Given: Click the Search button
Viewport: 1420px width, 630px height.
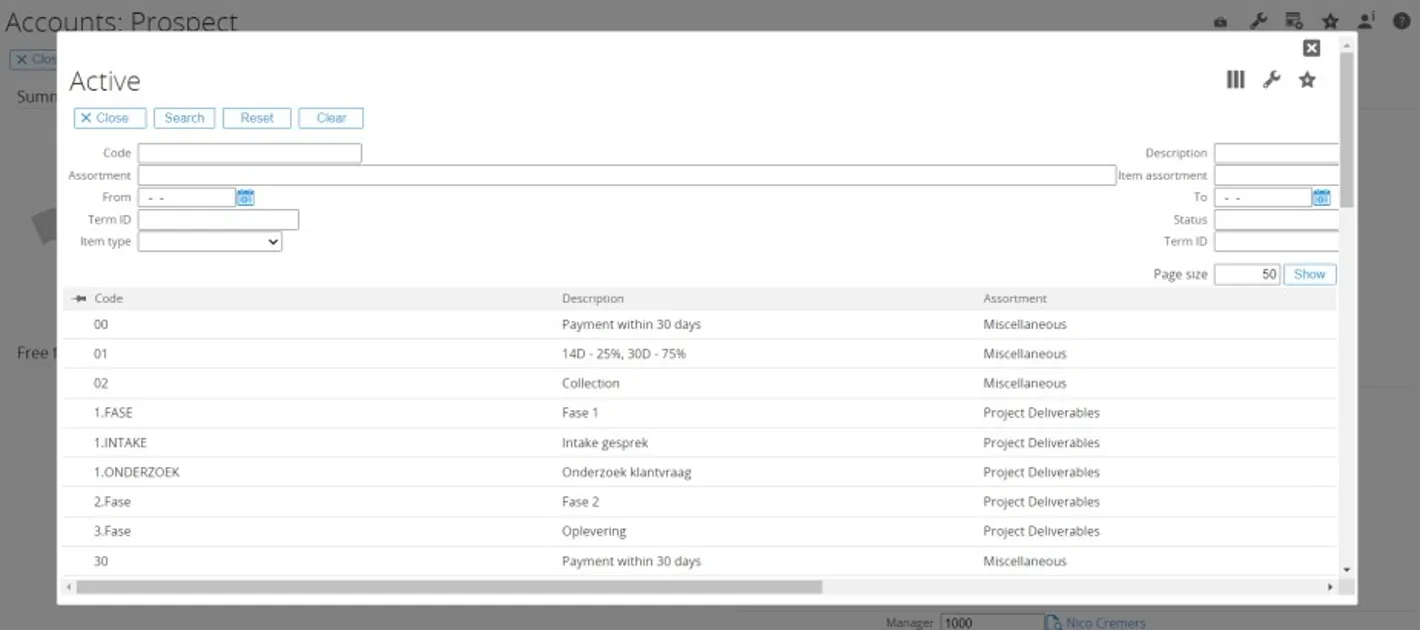Looking at the screenshot, I should point(184,117).
